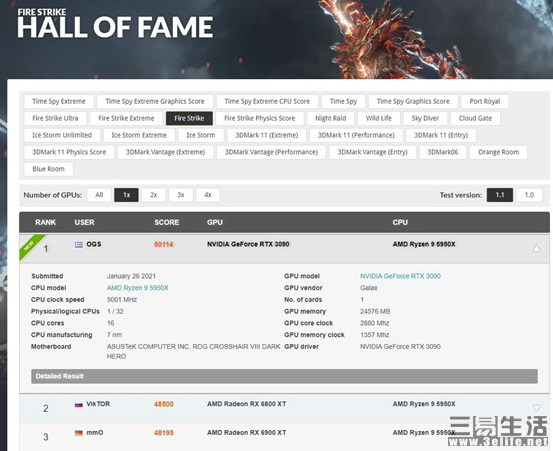Switch to Wild Life benchmark
The width and height of the screenshot is (553, 451).
(x=379, y=118)
